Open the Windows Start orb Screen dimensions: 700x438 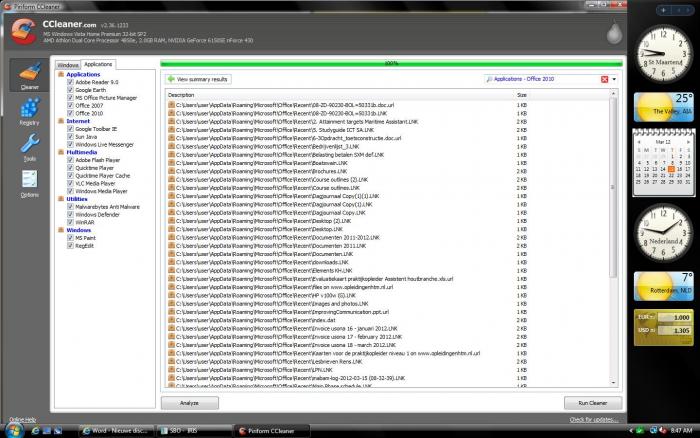click(x=14, y=430)
